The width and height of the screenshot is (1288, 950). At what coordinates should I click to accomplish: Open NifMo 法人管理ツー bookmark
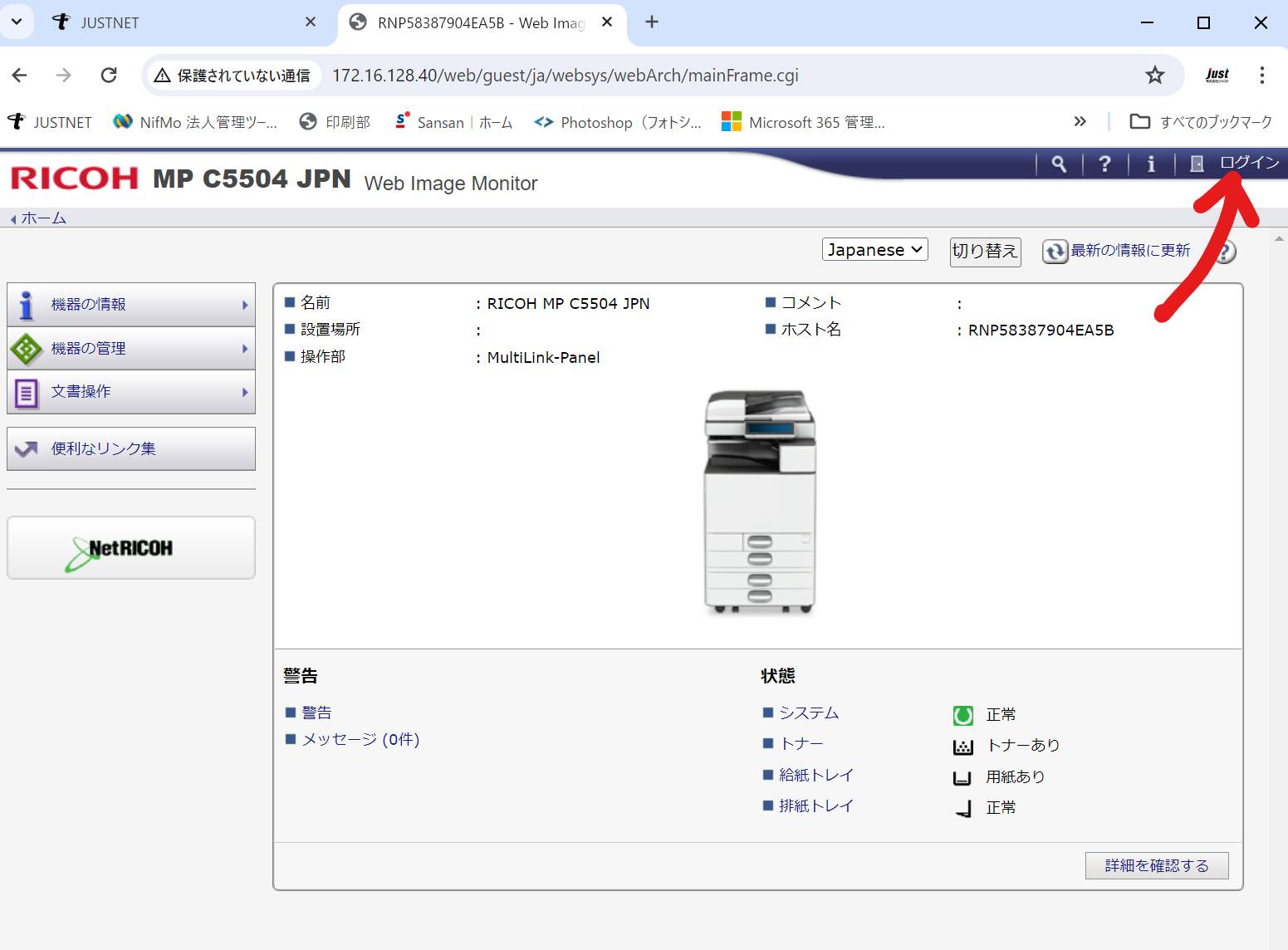[x=195, y=122]
